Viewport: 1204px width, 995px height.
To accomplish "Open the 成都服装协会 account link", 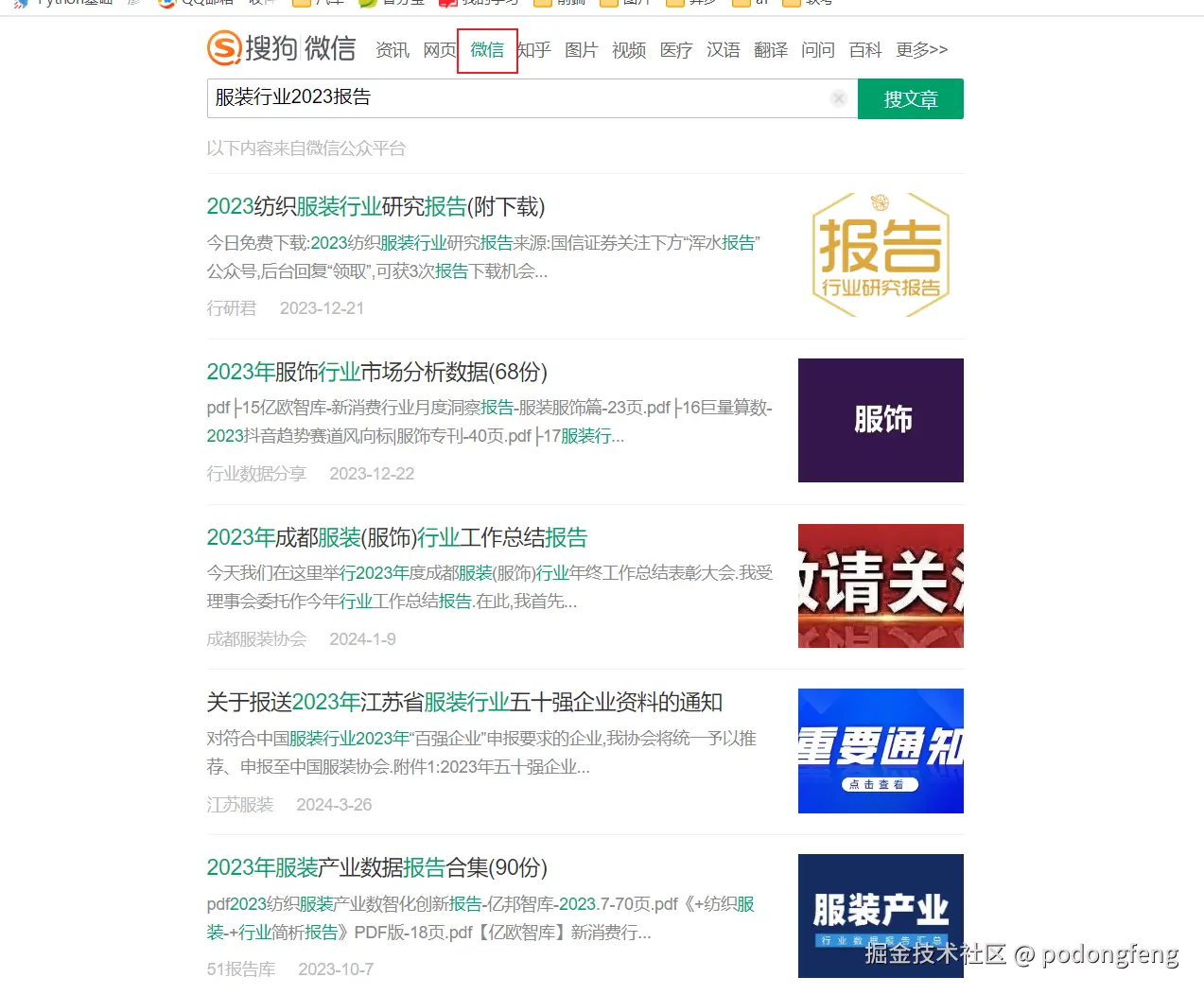I will (256, 639).
